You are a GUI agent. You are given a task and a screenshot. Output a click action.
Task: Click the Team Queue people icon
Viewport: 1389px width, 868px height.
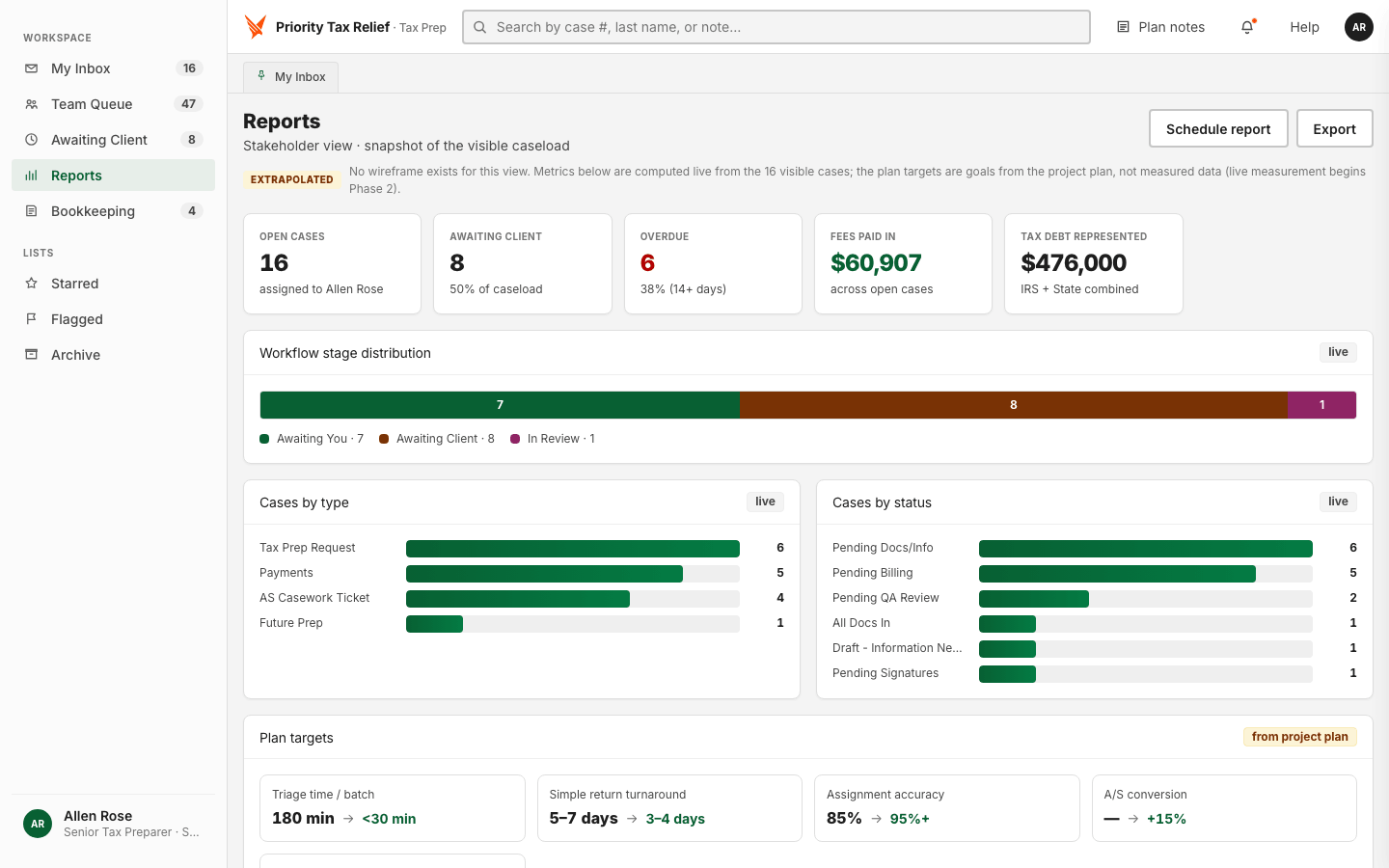(31, 104)
